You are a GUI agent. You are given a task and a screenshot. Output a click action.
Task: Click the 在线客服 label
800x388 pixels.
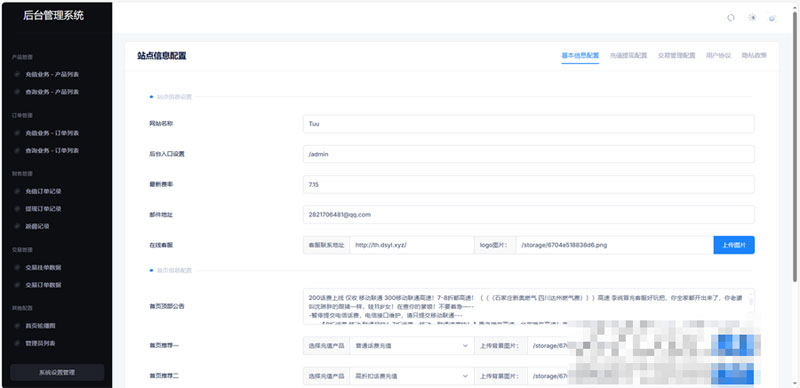tap(161, 245)
